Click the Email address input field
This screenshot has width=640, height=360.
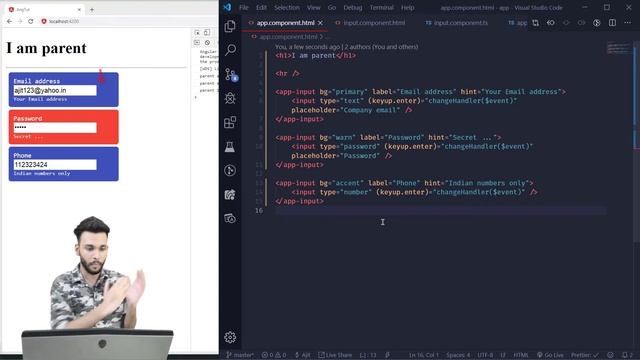coord(55,90)
